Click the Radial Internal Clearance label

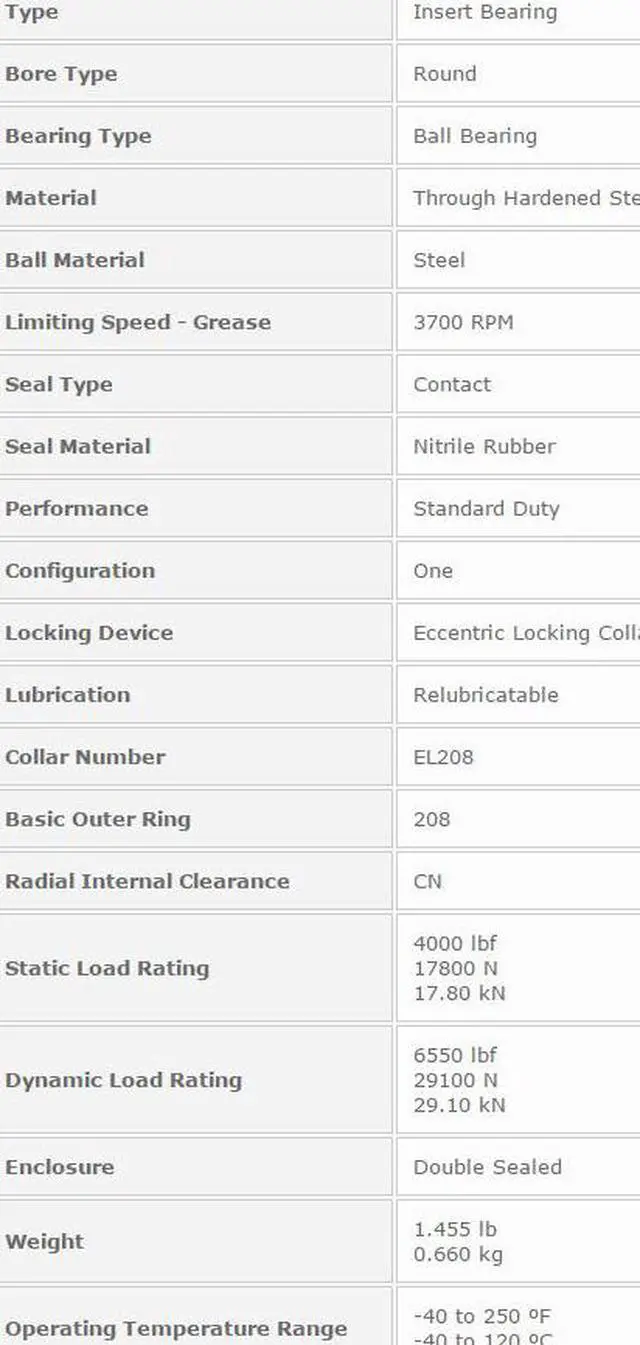point(147,881)
